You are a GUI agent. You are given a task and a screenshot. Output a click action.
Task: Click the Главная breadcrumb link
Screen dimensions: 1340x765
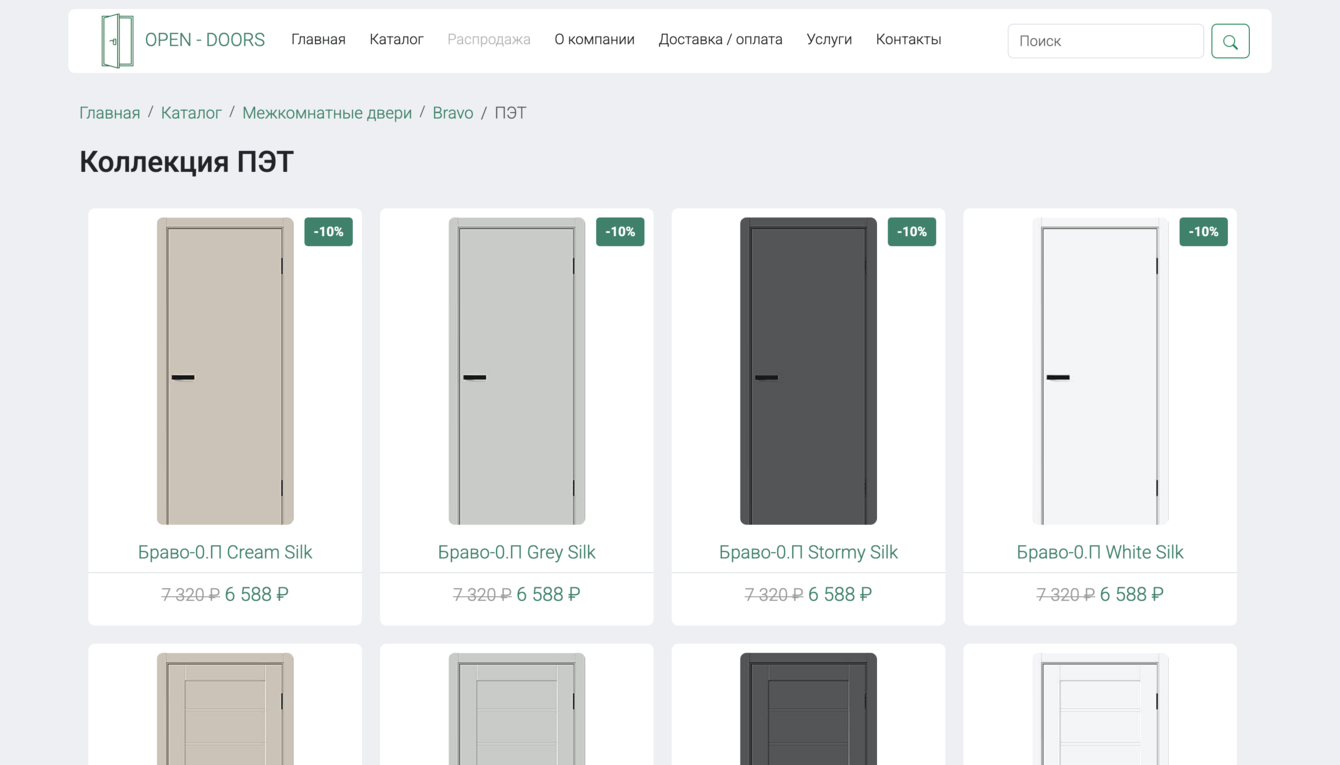[x=110, y=113]
